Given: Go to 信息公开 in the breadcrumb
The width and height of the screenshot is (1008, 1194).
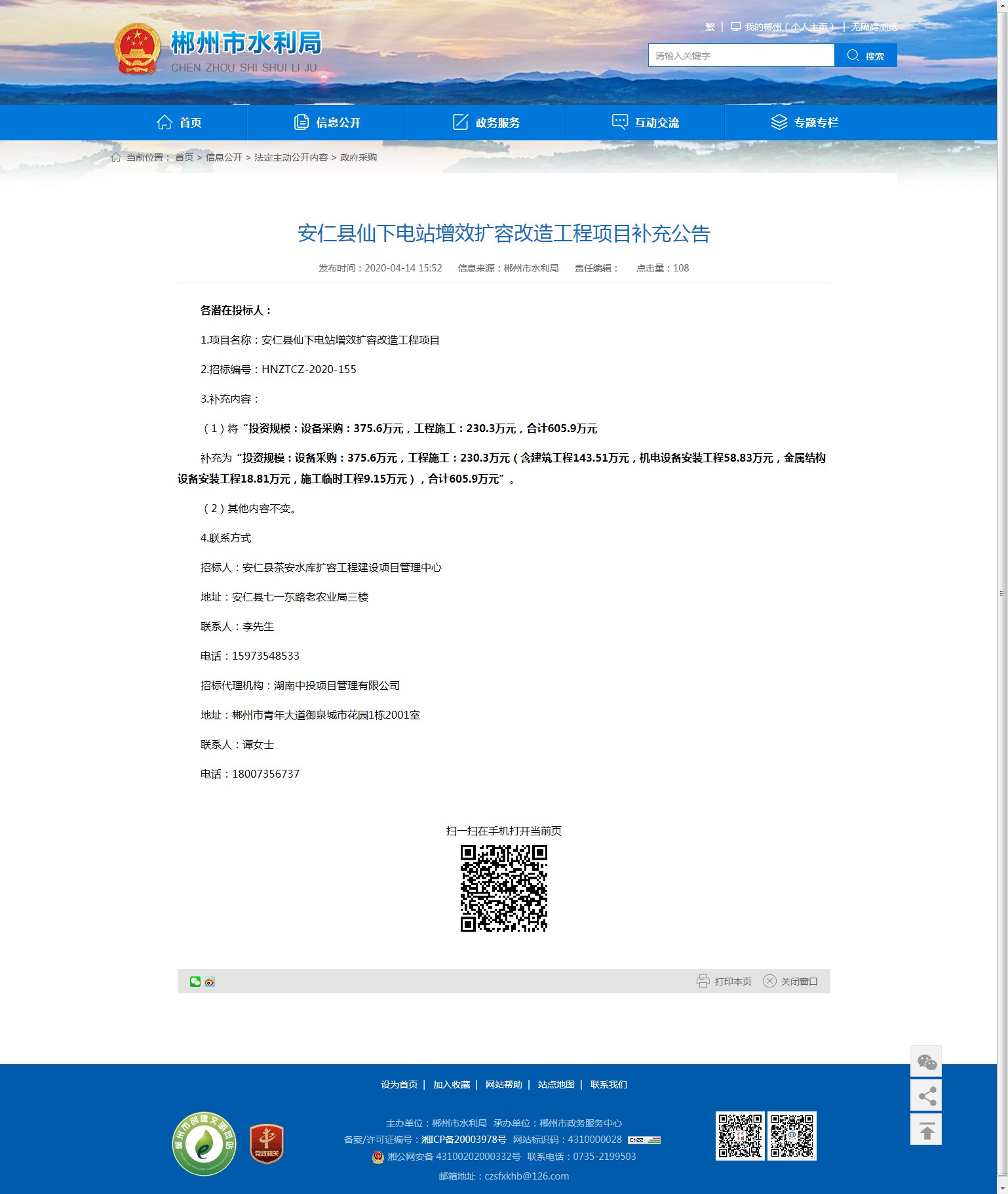Looking at the screenshot, I should coord(224,157).
